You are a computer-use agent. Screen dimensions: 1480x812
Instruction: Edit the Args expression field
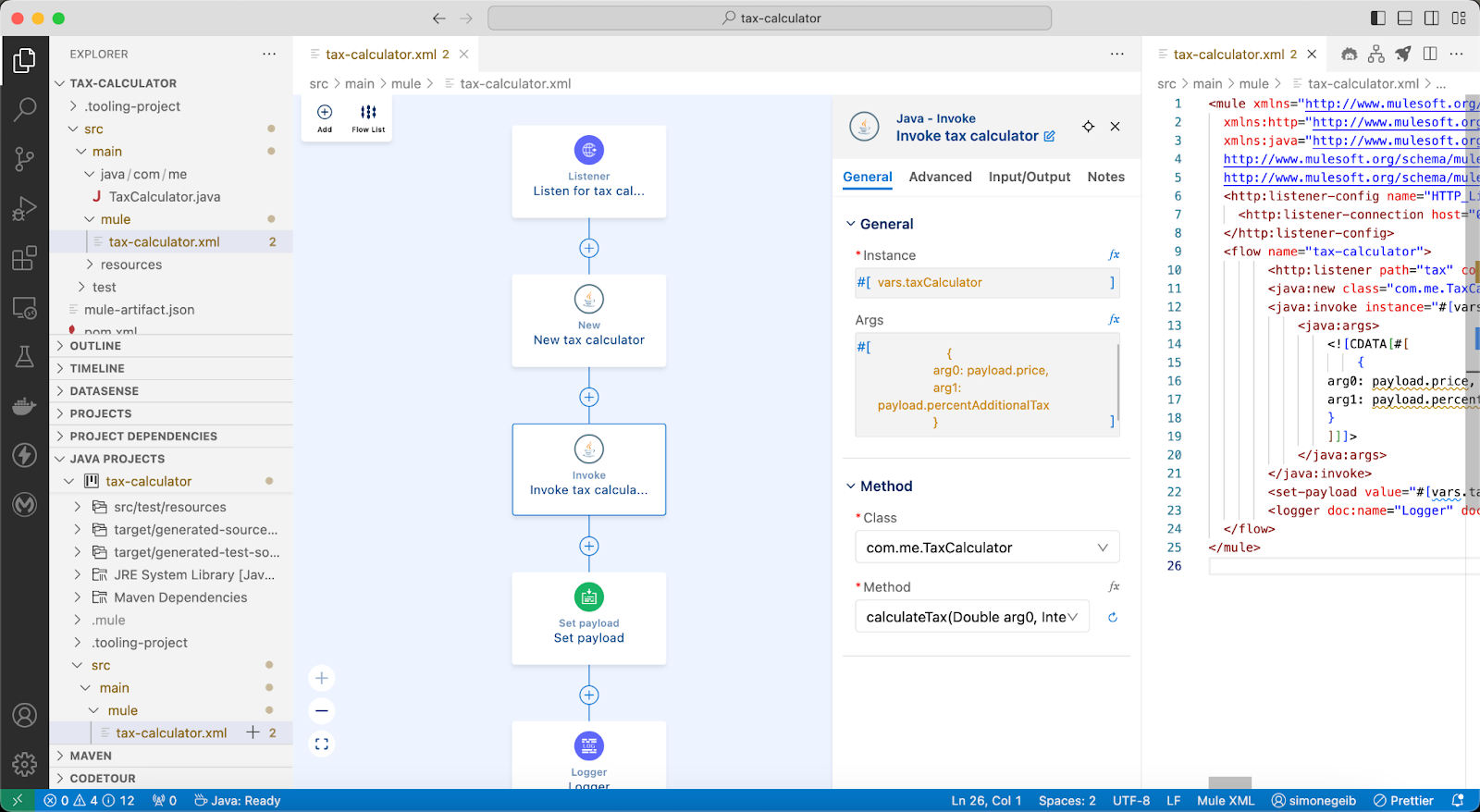pyautogui.click(x=987, y=385)
